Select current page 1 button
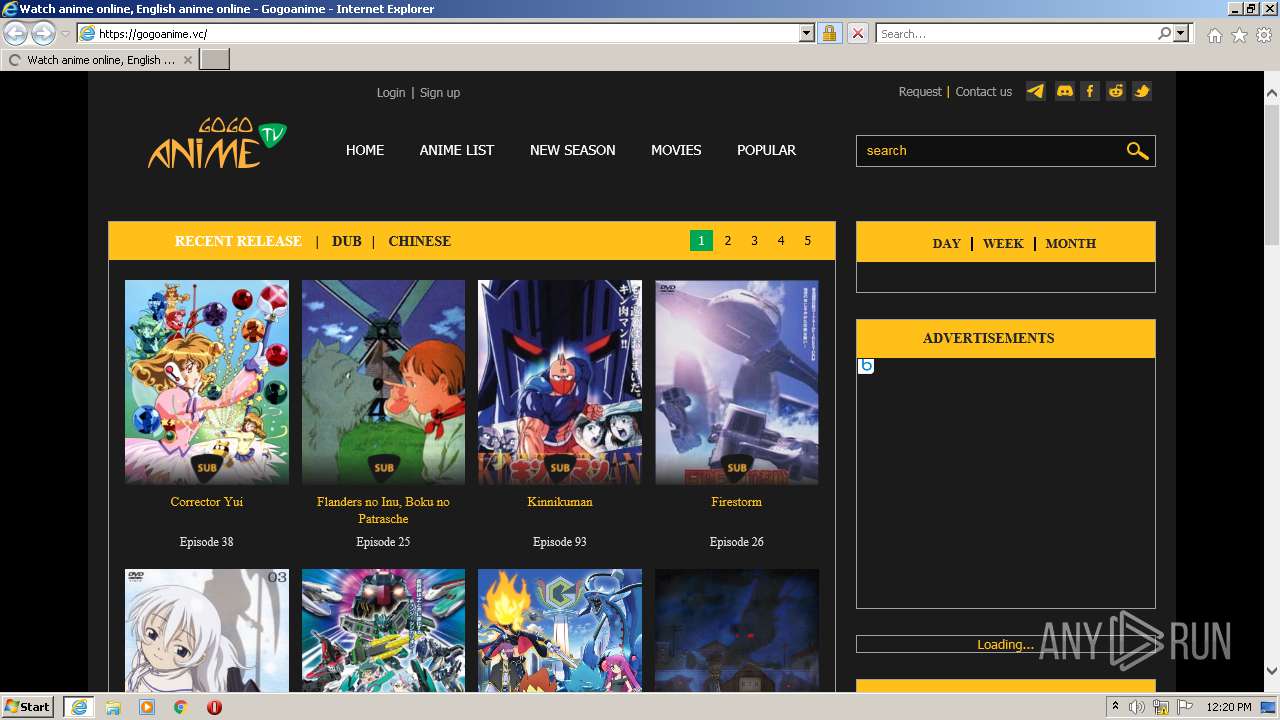The image size is (1280, 720). pos(701,241)
